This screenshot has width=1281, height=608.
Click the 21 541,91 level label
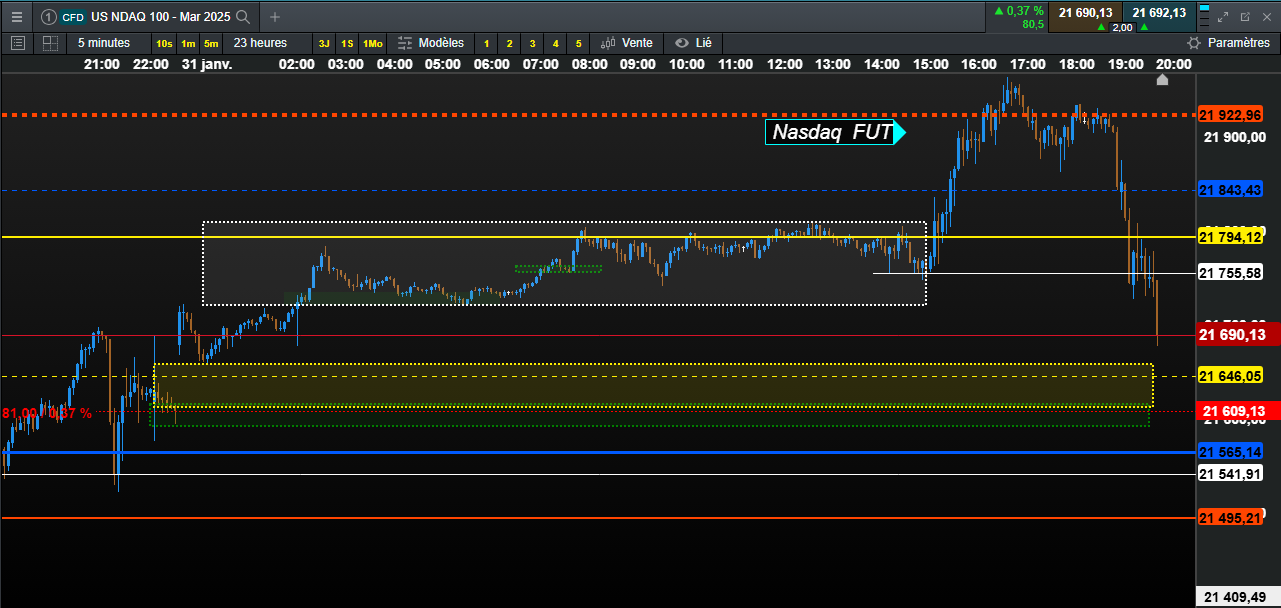(1230, 474)
